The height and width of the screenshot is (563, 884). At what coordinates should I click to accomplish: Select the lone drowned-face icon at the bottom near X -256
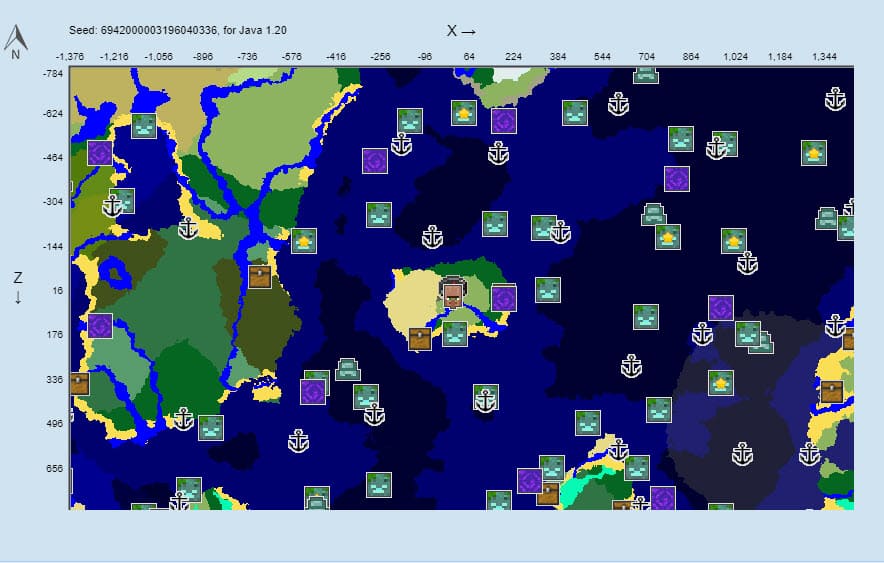[379, 485]
